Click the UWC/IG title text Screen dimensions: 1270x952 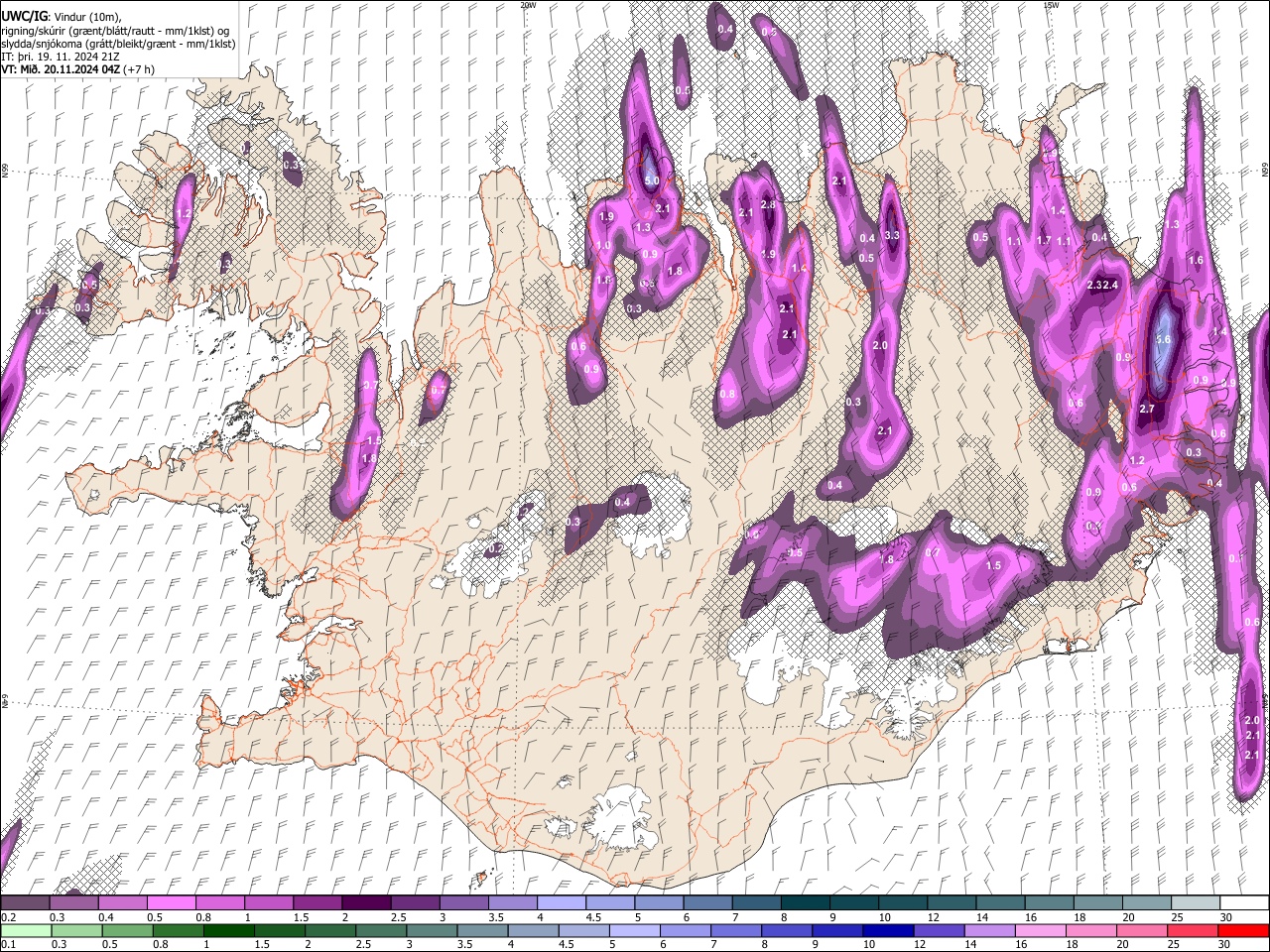coord(24,16)
